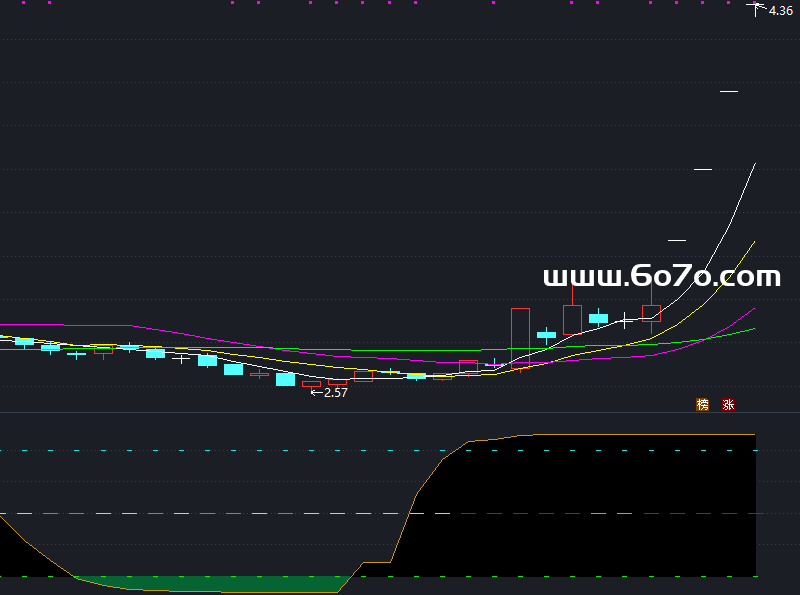The width and height of the screenshot is (800, 595).
Task: Click the 4.36 high price label
Action: point(779,11)
